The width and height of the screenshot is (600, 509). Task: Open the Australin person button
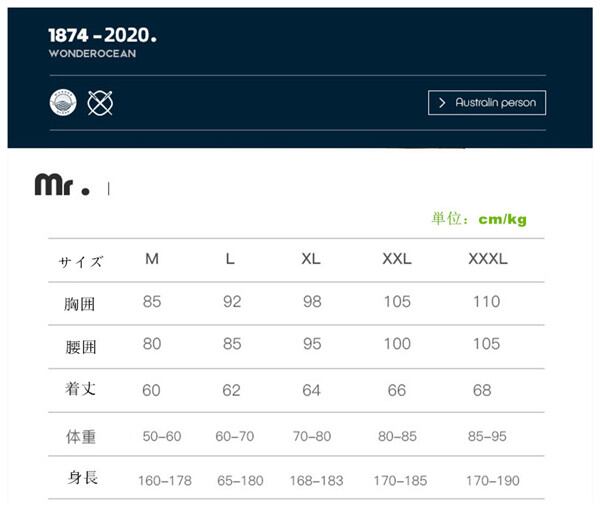coord(487,103)
